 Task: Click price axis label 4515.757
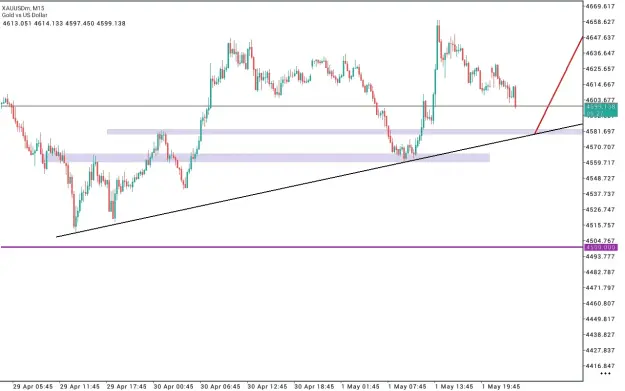[x=601, y=225]
